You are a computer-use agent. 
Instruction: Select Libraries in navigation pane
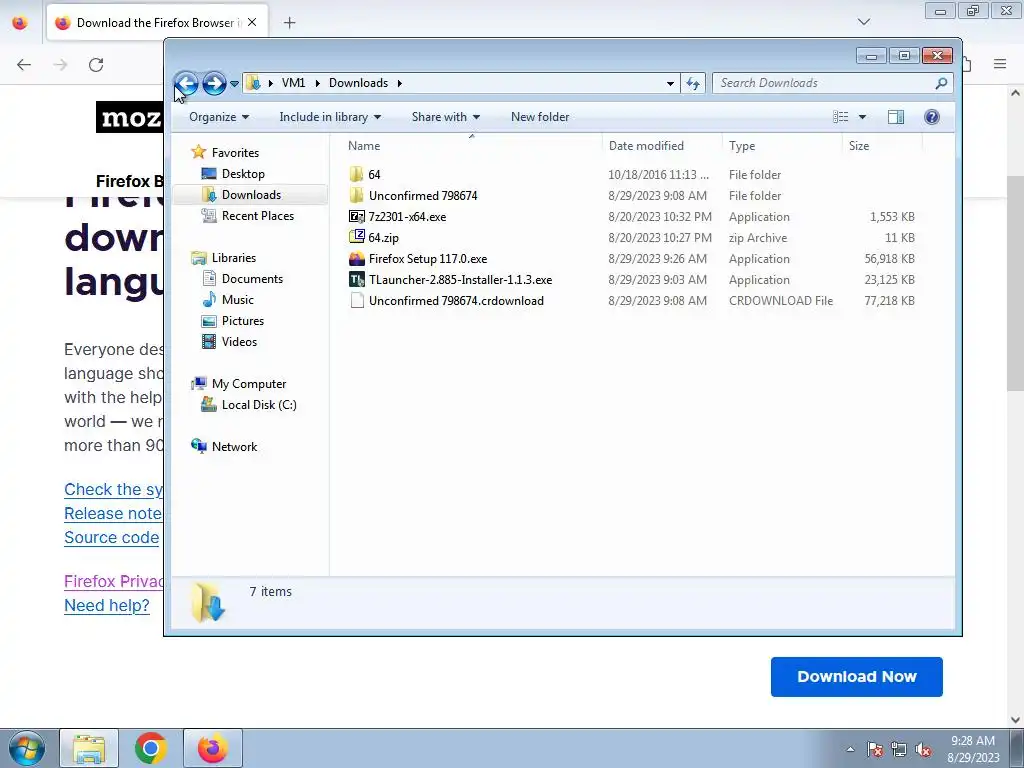pyautogui.click(x=234, y=258)
